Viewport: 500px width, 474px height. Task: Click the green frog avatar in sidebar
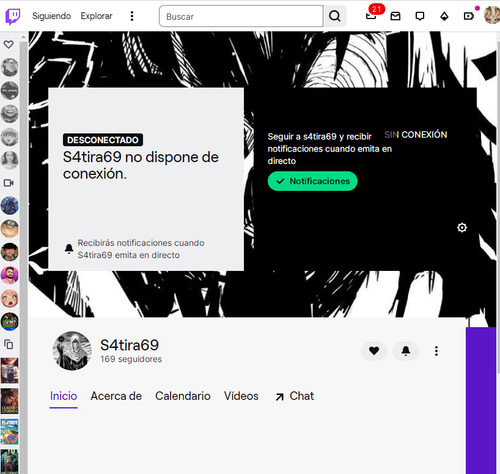tap(10, 322)
